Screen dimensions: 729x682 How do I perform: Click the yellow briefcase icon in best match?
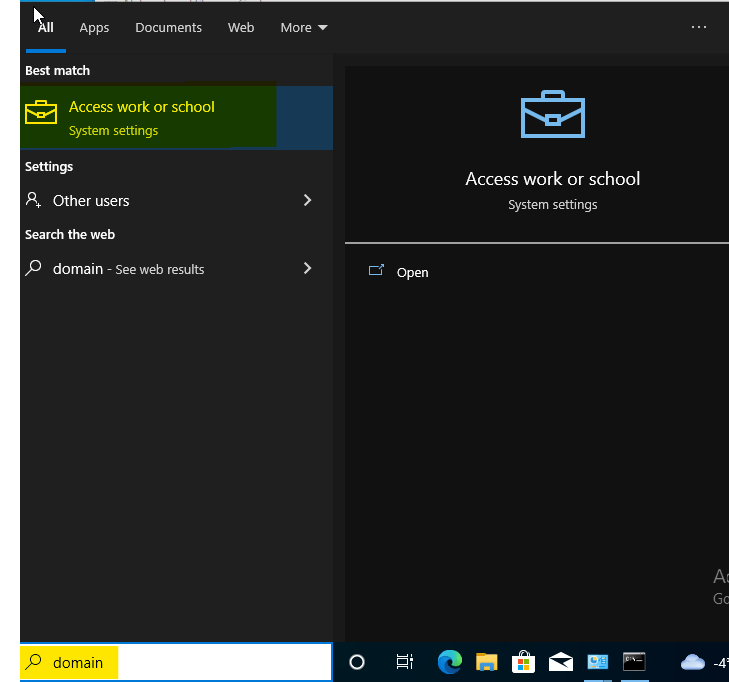click(x=41, y=112)
